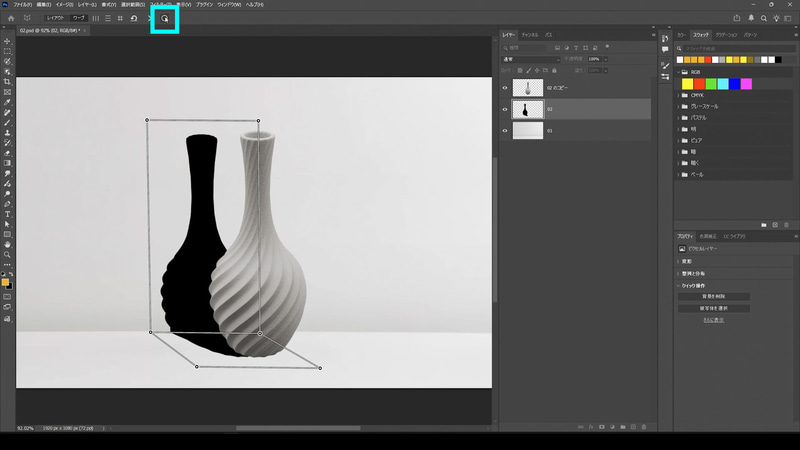The image size is (800, 450).
Task: Open the イメージ menu
Action: pyautogui.click(x=64, y=5)
